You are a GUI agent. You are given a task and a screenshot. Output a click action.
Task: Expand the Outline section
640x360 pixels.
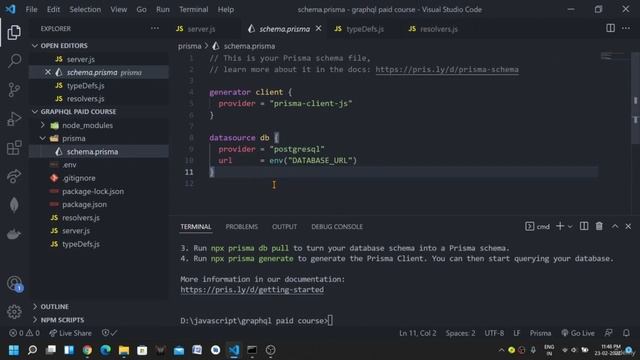click(x=54, y=307)
